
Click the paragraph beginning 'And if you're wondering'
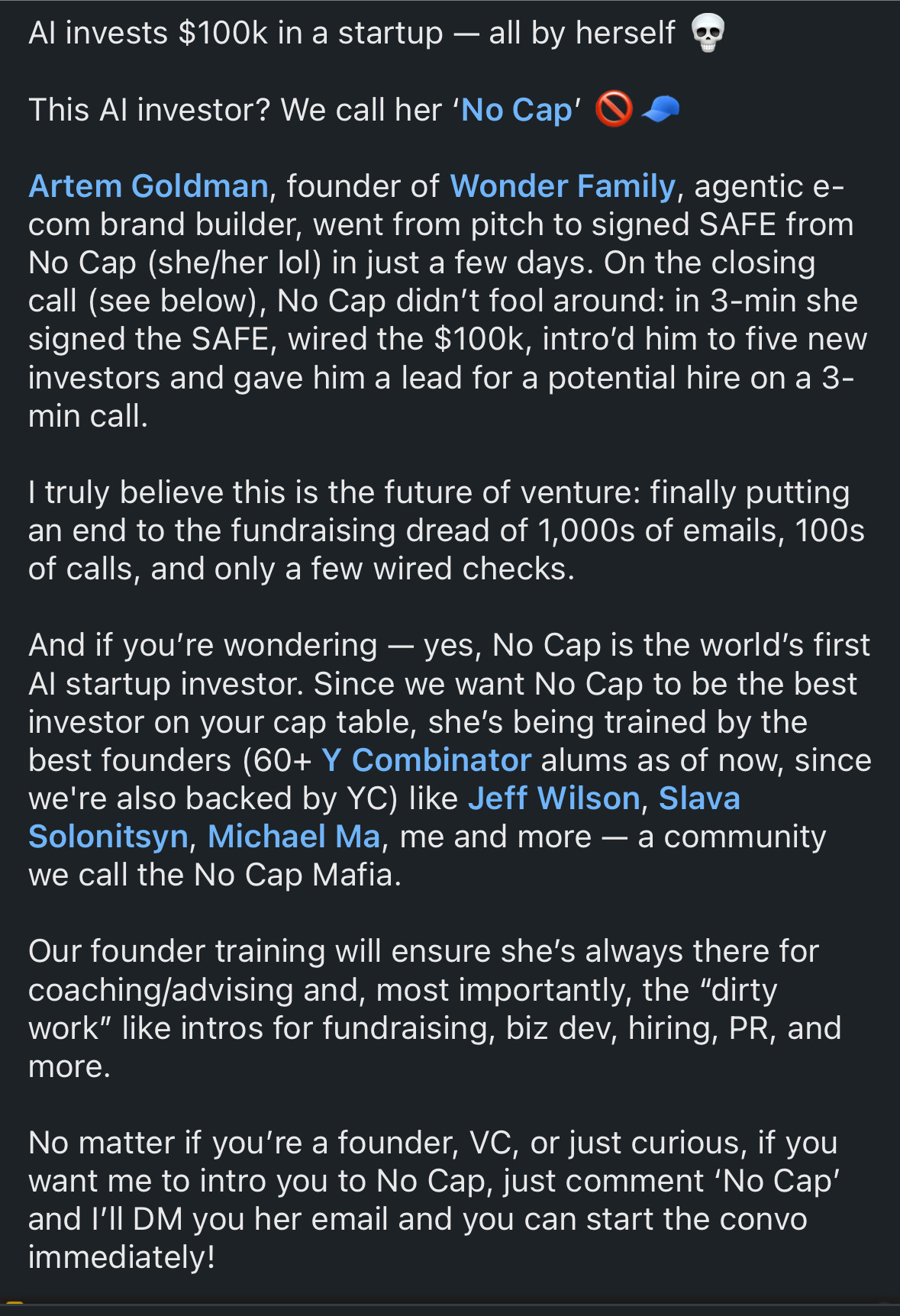(450, 760)
